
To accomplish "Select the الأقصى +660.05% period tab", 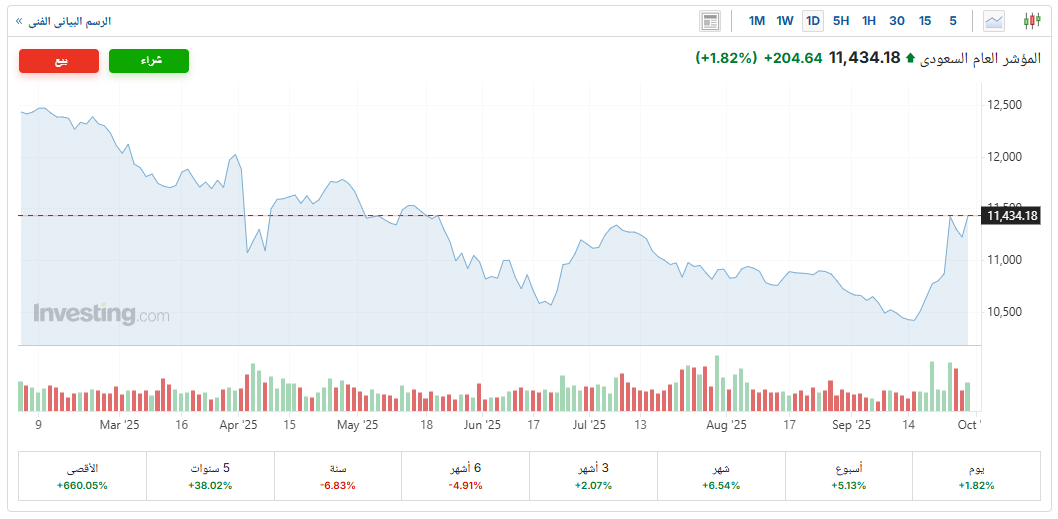I will [82, 476].
